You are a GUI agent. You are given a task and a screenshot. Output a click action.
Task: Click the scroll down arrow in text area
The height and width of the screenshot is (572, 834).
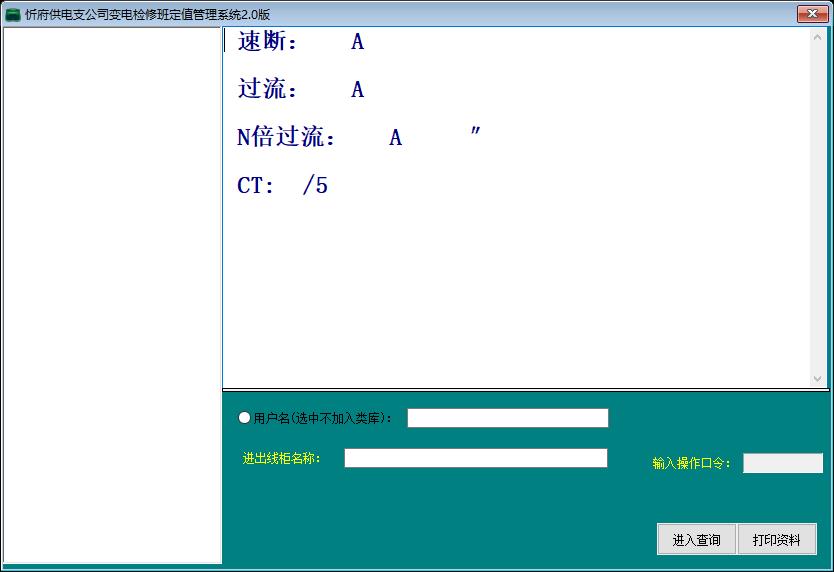(817, 379)
